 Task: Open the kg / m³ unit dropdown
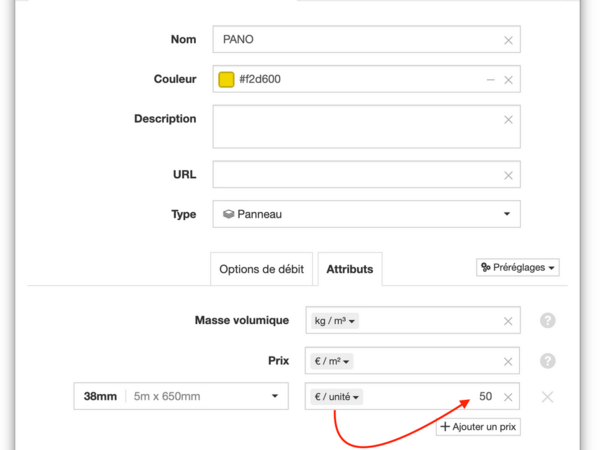click(336, 321)
